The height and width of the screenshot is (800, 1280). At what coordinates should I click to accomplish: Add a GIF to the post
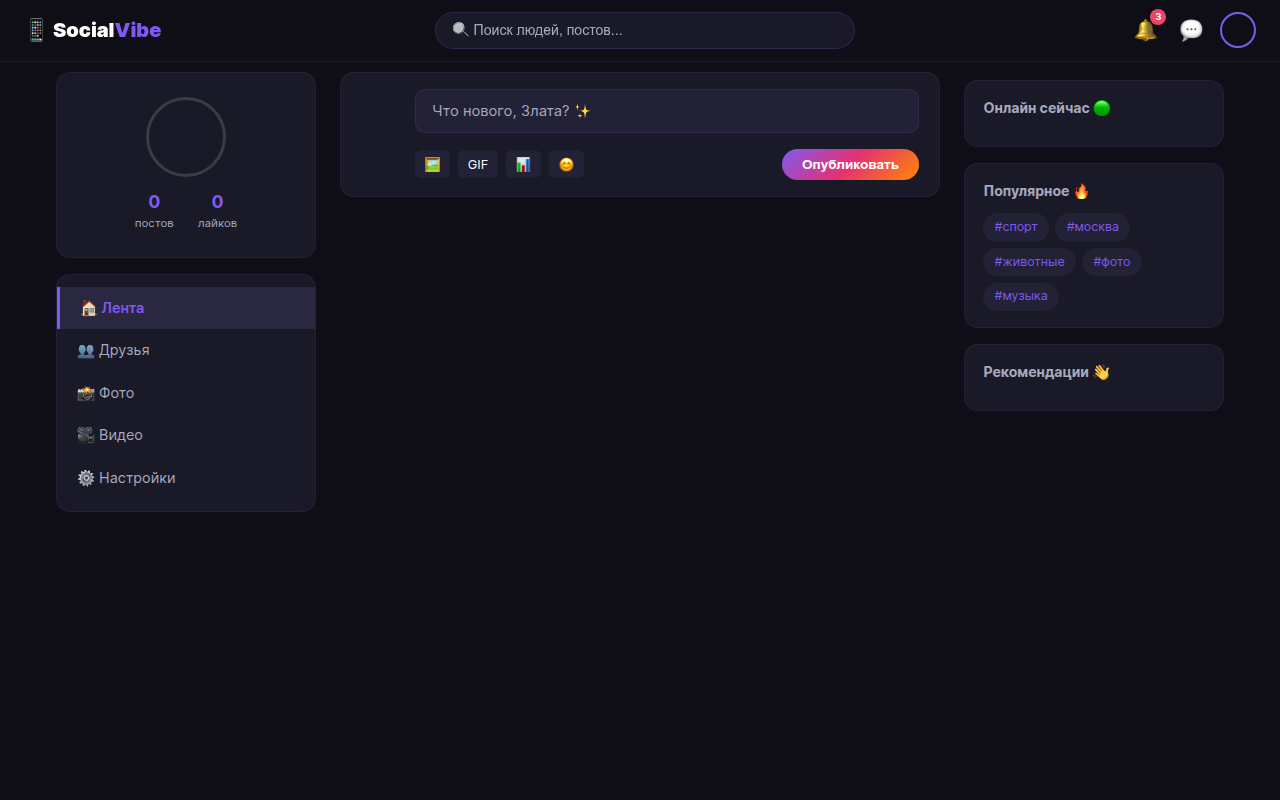pos(478,164)
